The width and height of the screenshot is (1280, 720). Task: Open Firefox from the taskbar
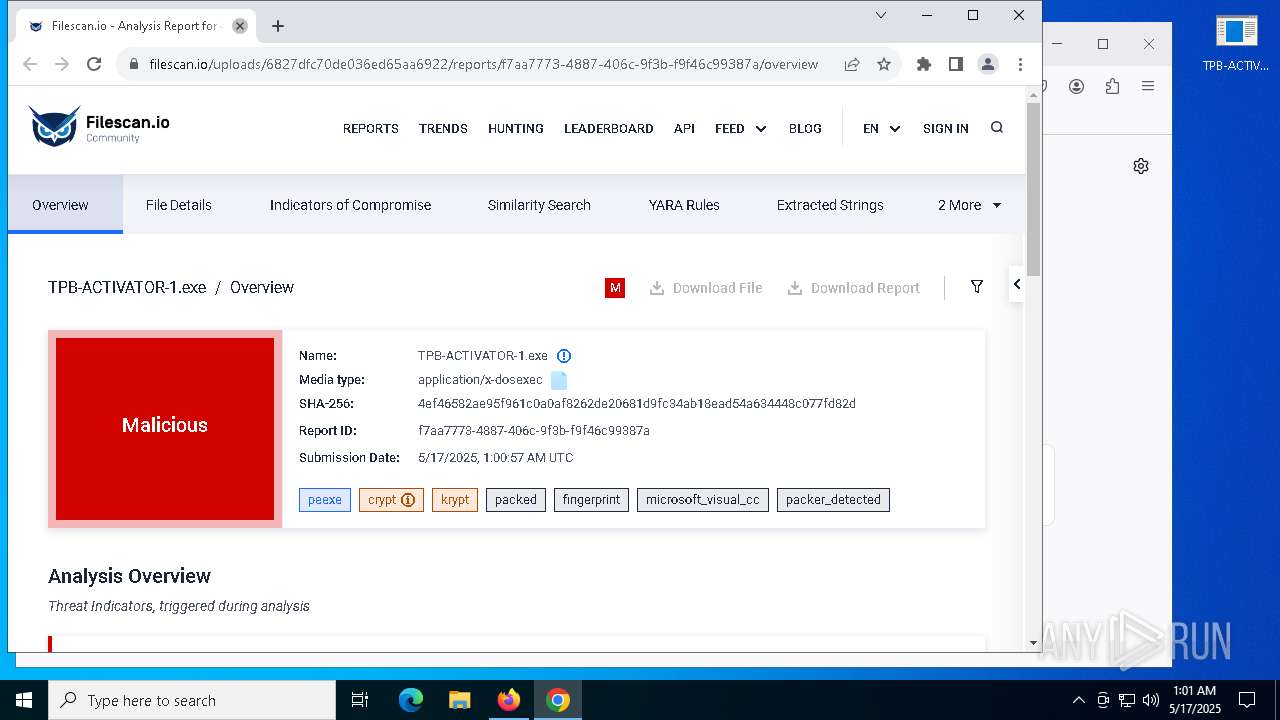pyautogui.click(x=509, y=700)
